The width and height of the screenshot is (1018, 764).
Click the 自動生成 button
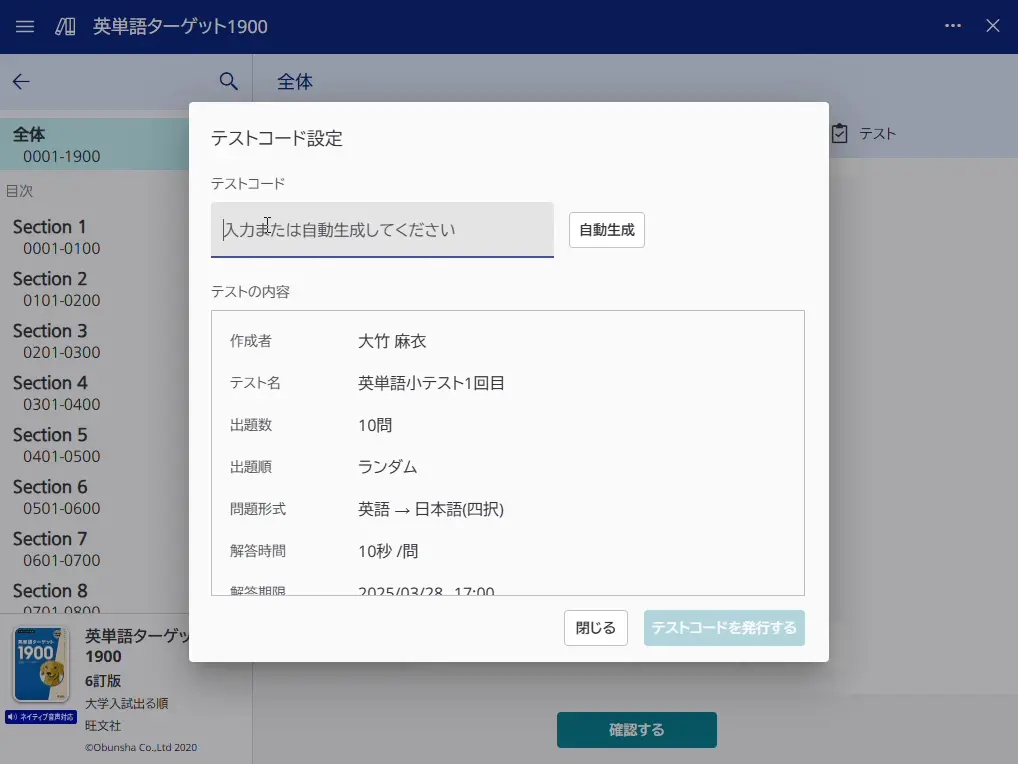click(x=606, y=229)
